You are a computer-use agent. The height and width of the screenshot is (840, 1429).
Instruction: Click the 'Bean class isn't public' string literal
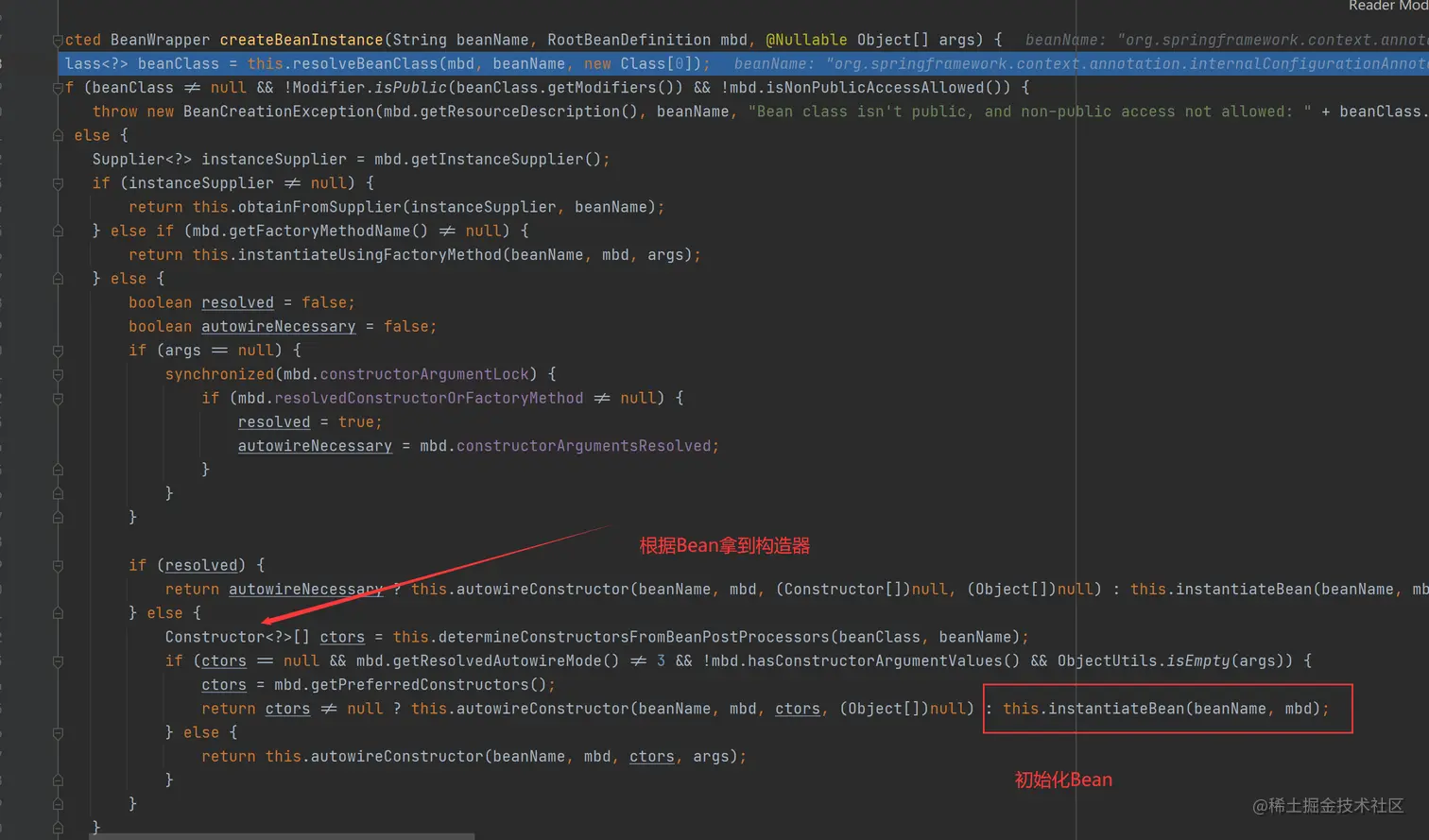click(x=1029, y=111)
